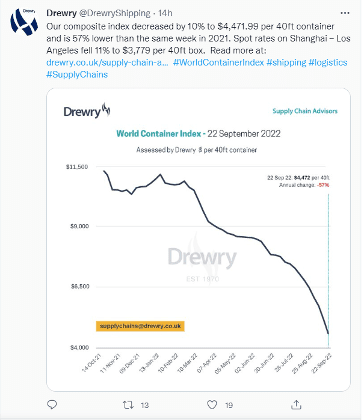Click the supplychains@drewry.co.uk yellow label
The image size is (362, 420).
[140, 326]
